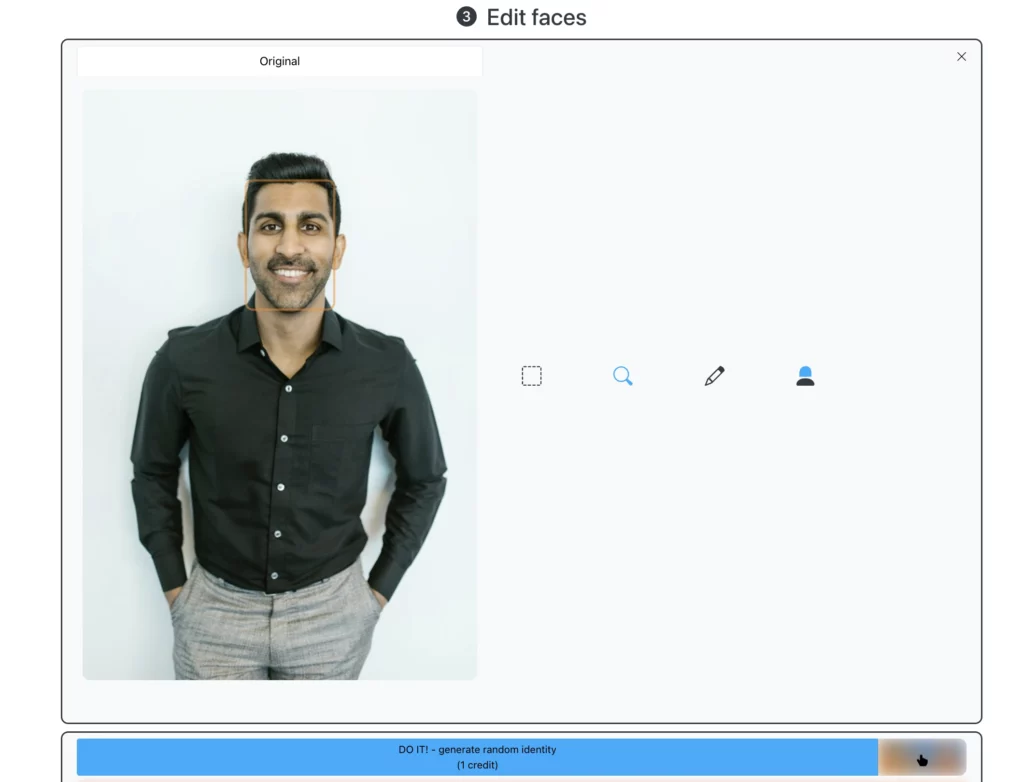
Task: Click the (1 credit) label on the button
Action: [x=477, y=765]
